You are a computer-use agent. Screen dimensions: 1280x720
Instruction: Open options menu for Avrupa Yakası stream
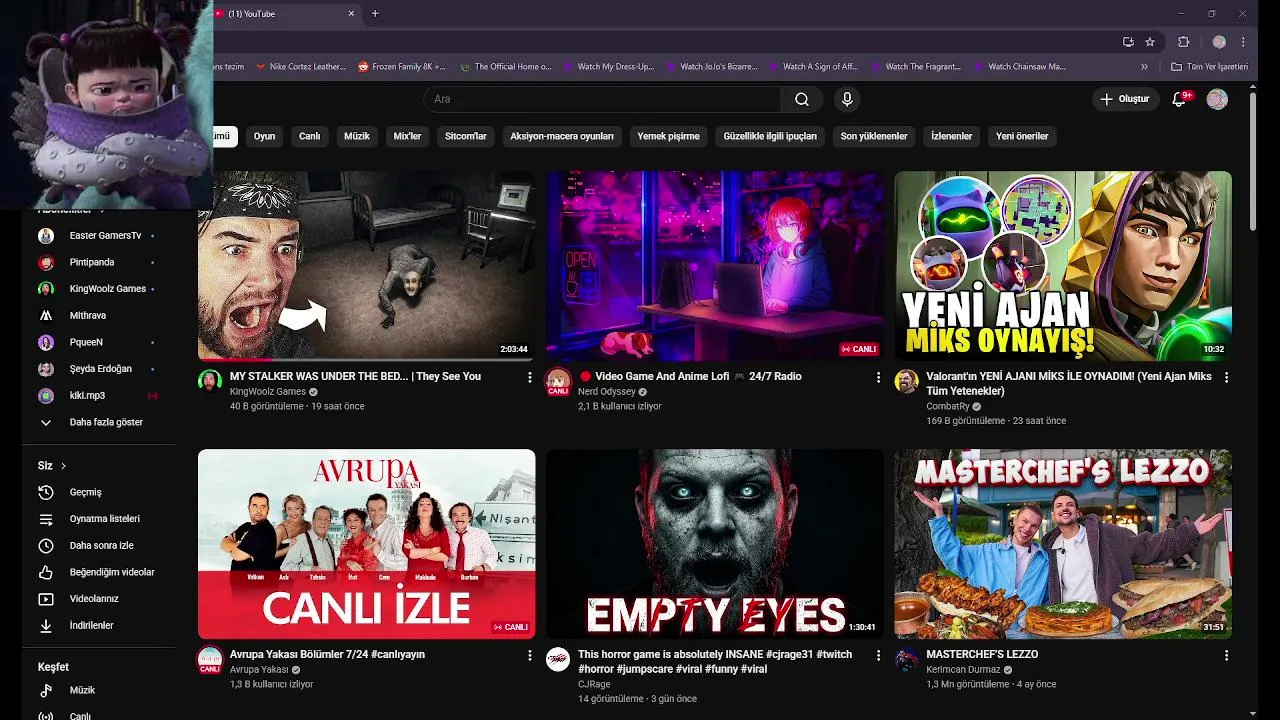coord(530,655)
